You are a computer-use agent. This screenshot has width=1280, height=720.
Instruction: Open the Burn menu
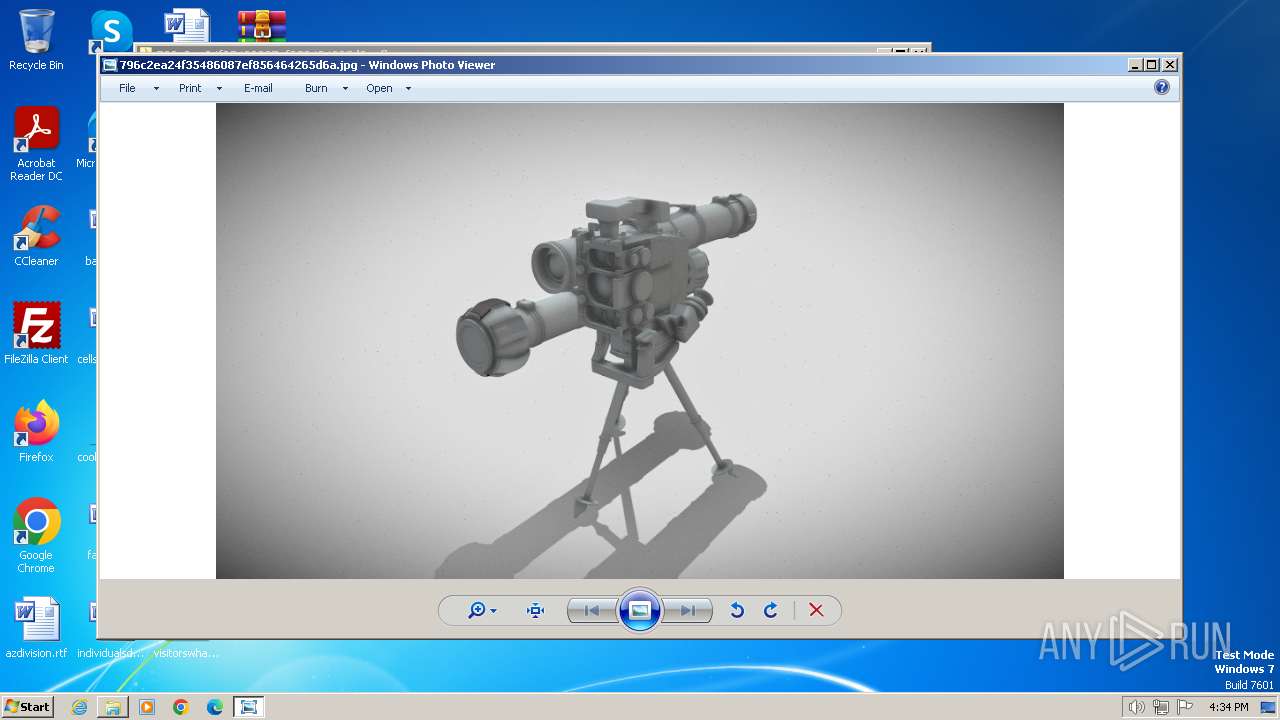click(x=316, y=88)
